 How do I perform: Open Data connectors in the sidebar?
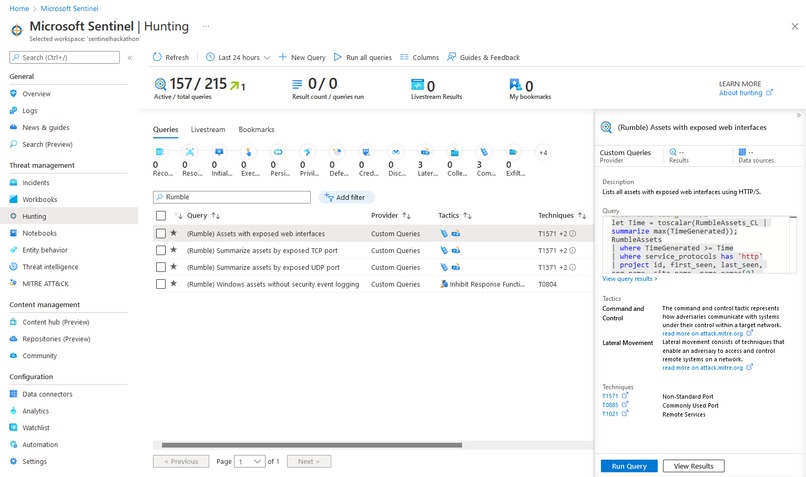pyautogui.click(x=47, y=394)
